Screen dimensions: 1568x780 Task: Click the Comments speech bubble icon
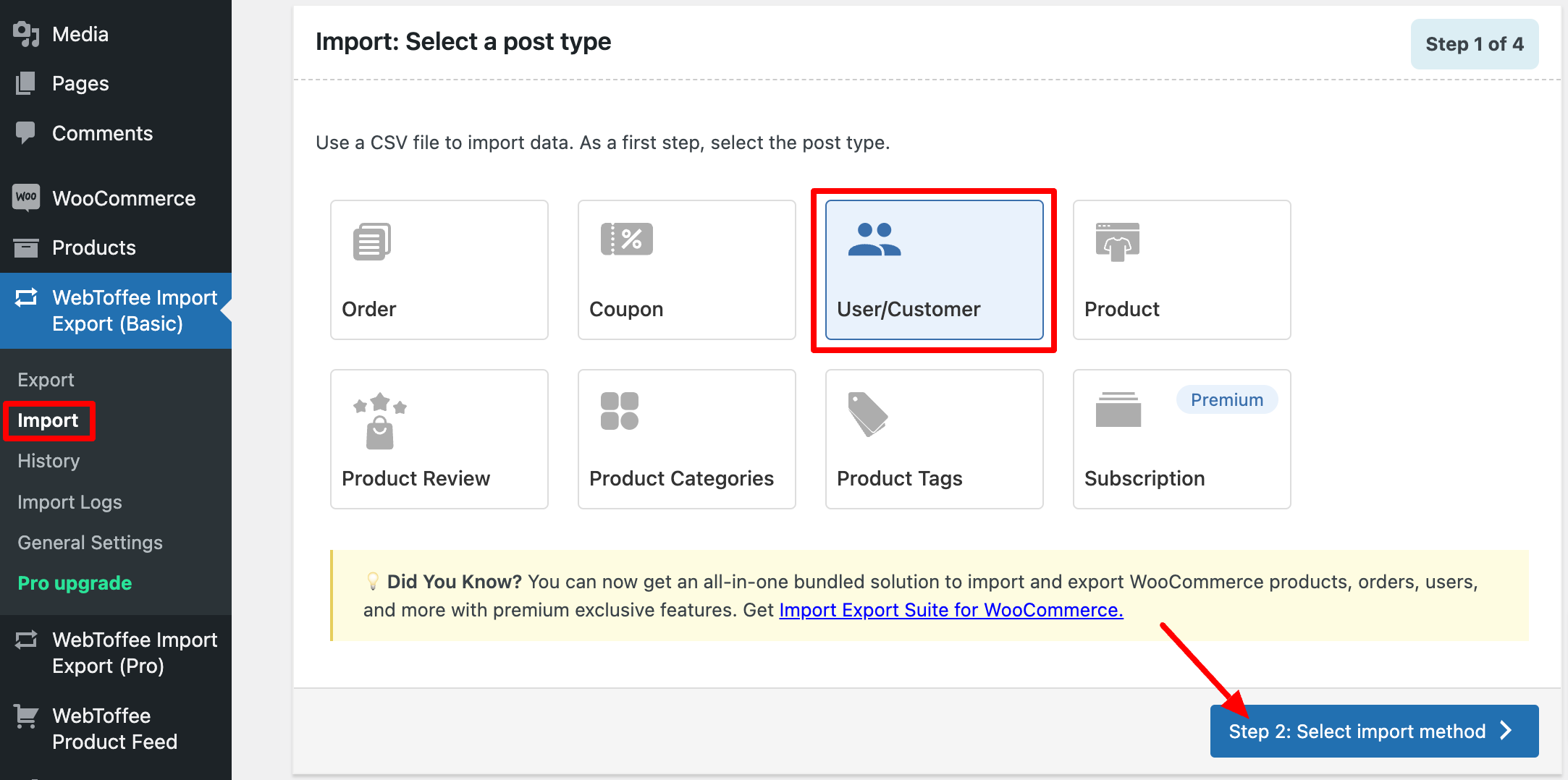coord(26,132)
